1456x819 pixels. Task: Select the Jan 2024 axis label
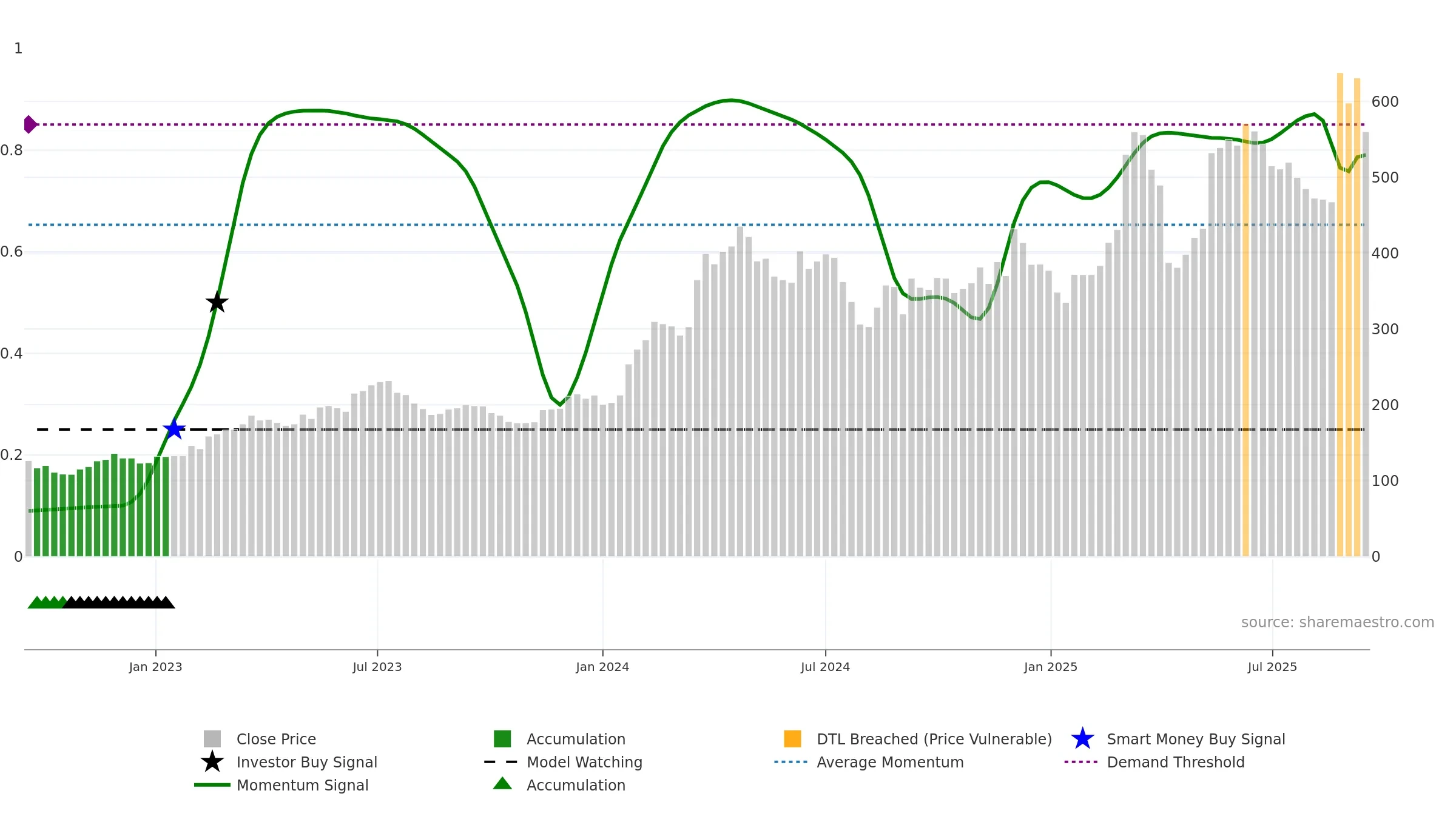coord(602,667)
